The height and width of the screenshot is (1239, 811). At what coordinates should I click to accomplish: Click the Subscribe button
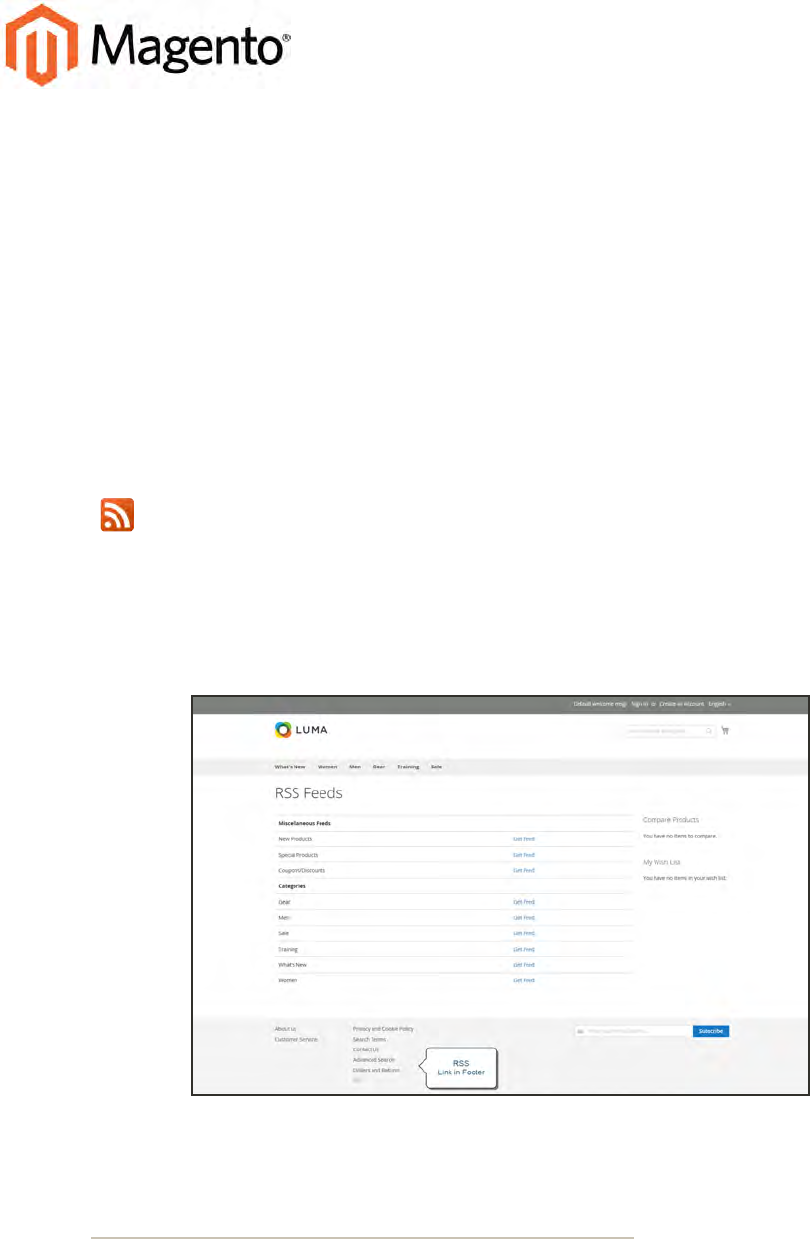pos(711,1030)
